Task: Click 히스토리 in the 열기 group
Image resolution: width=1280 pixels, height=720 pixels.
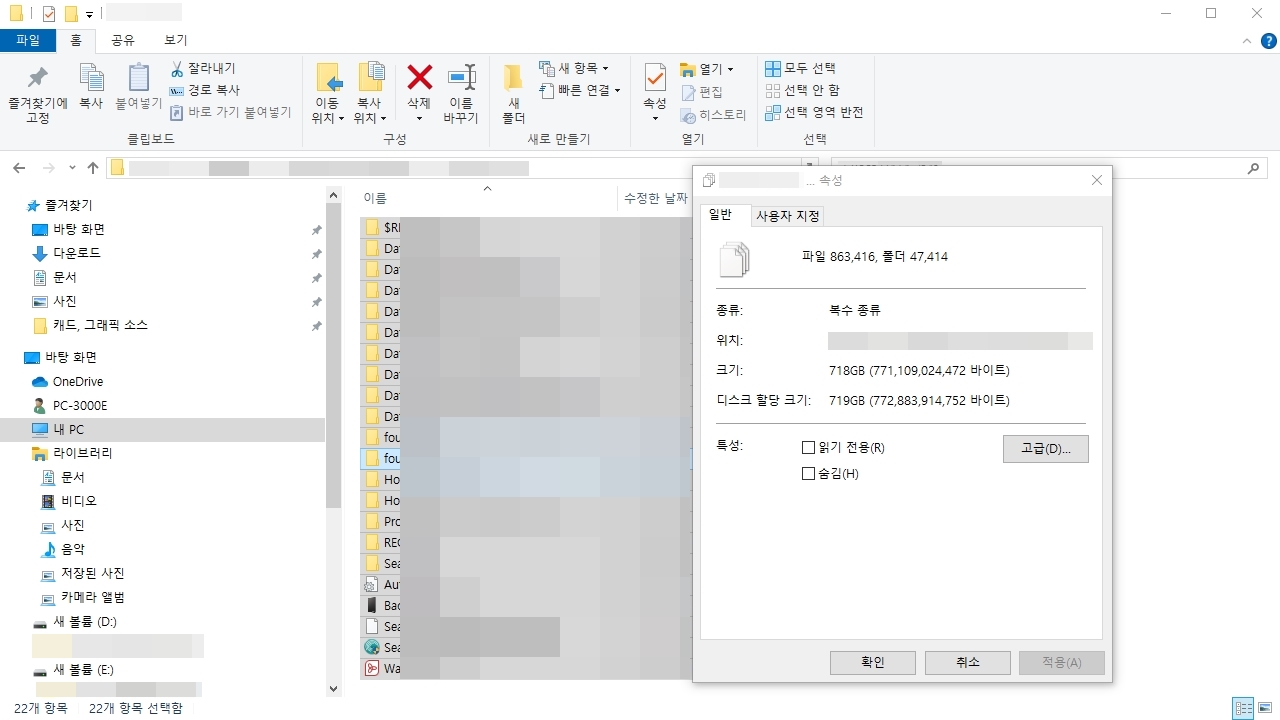Action: pyautogui.click(x=714, y=115)
